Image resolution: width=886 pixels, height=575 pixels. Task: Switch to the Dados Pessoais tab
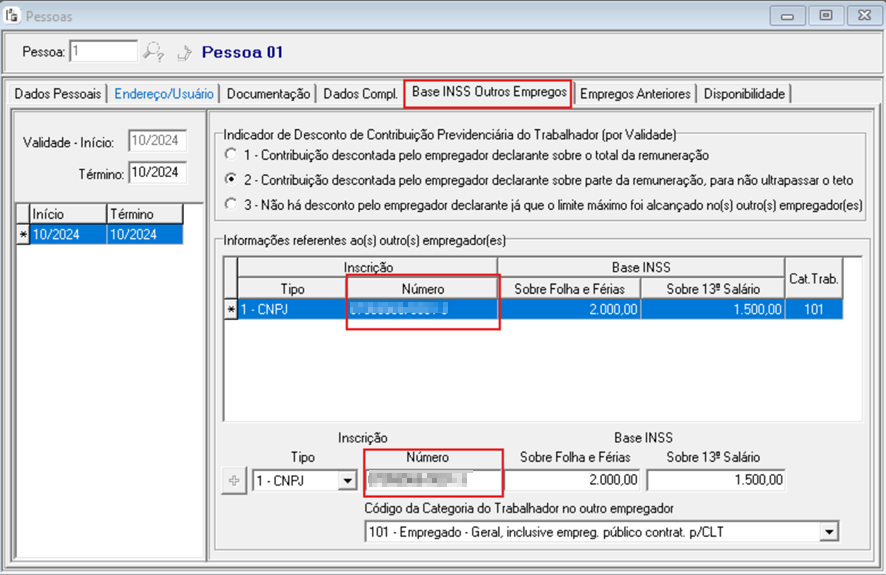tap(57, 94)
